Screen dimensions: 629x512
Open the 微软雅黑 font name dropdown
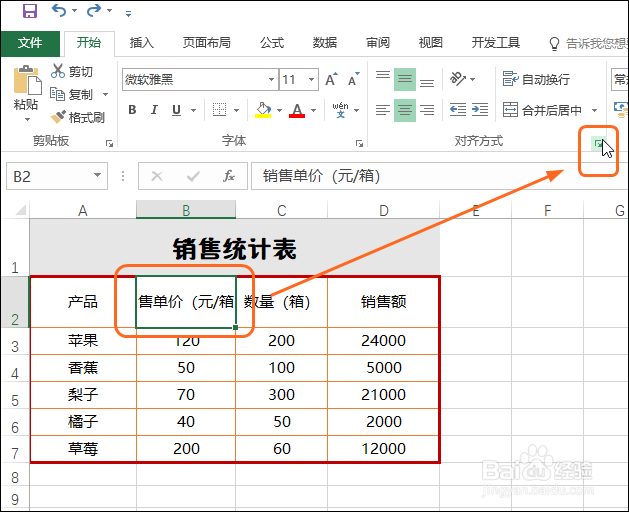(x=272, y=79)
